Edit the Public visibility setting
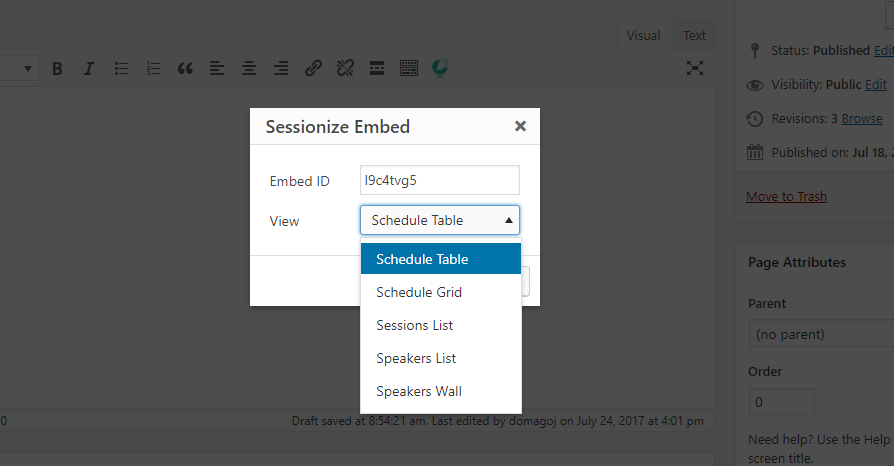This screenshot has height=466, width=894. coord(876,84)
